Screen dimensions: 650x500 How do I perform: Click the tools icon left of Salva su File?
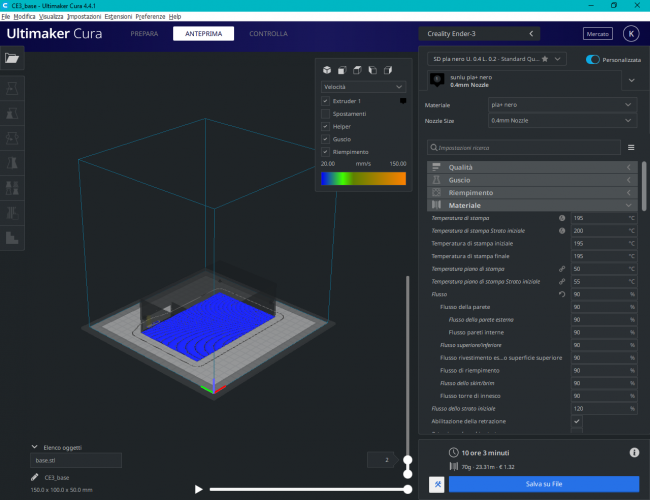437,484
